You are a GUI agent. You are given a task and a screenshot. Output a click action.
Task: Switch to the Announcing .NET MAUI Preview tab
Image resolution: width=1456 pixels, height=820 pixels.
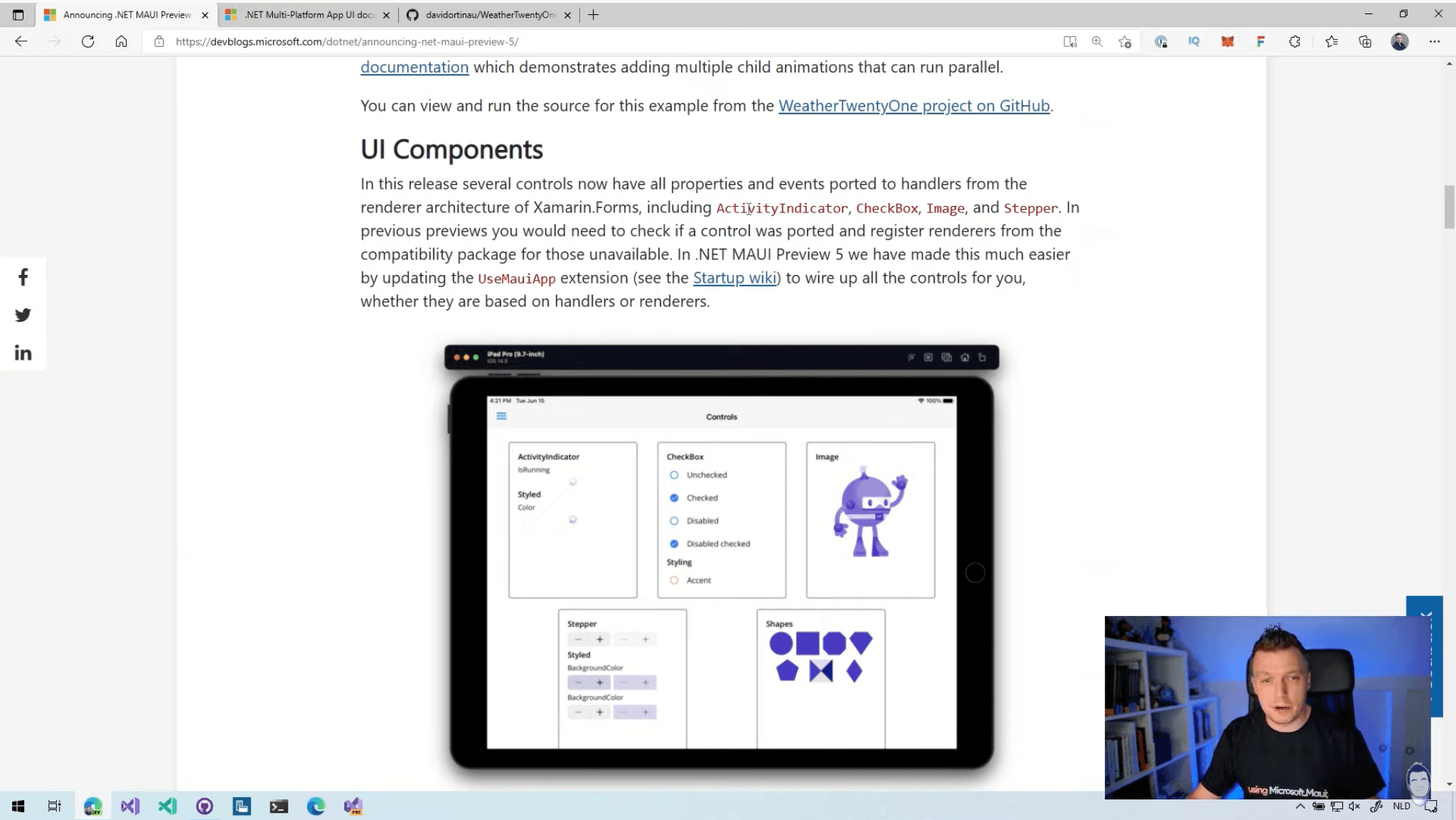pyautogui.click(x=127, y=14)
